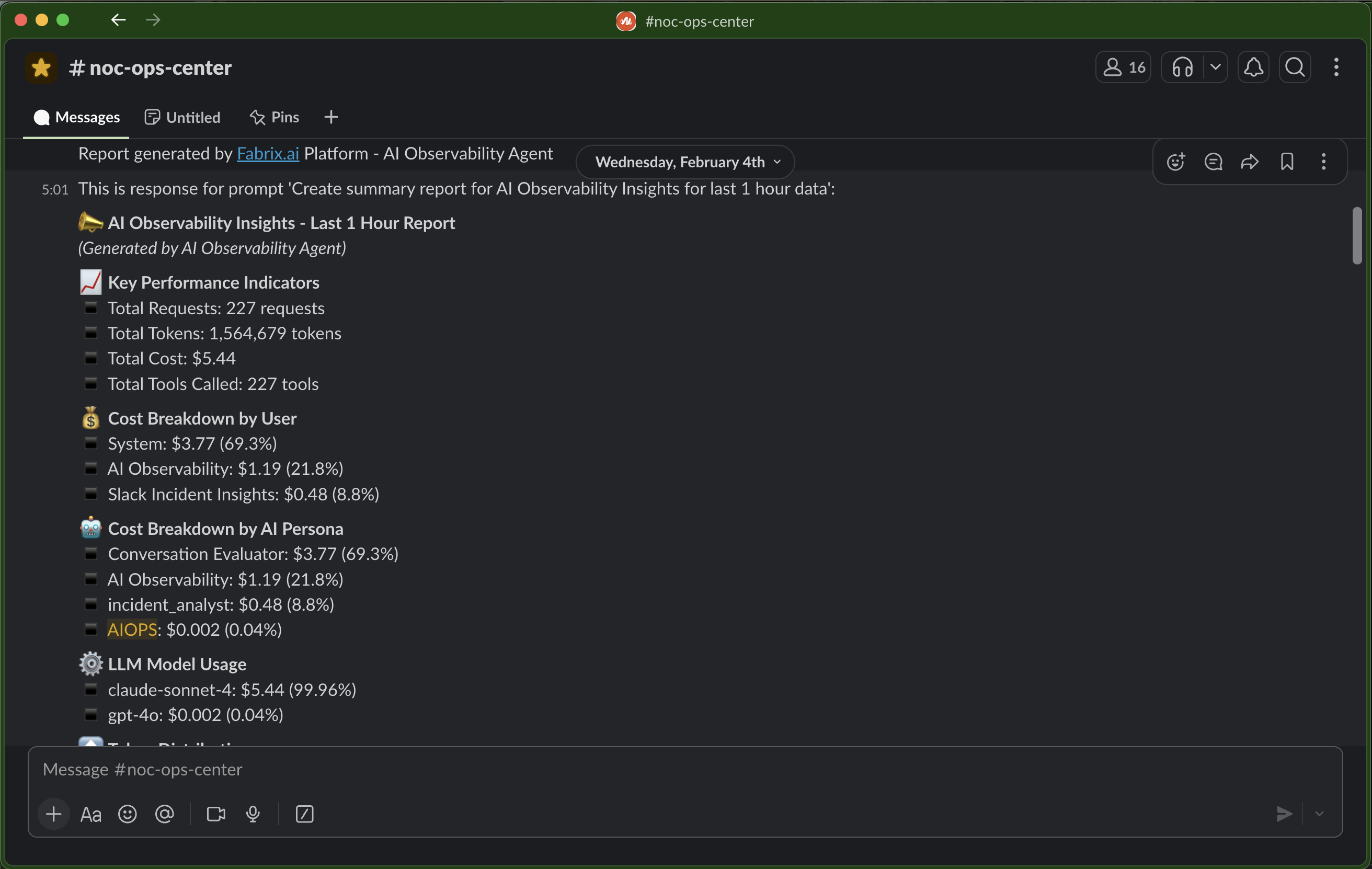Open the Untitled canvas tab
The height and width of the screenshot is (869, 1372).
[x=183, y=118]
